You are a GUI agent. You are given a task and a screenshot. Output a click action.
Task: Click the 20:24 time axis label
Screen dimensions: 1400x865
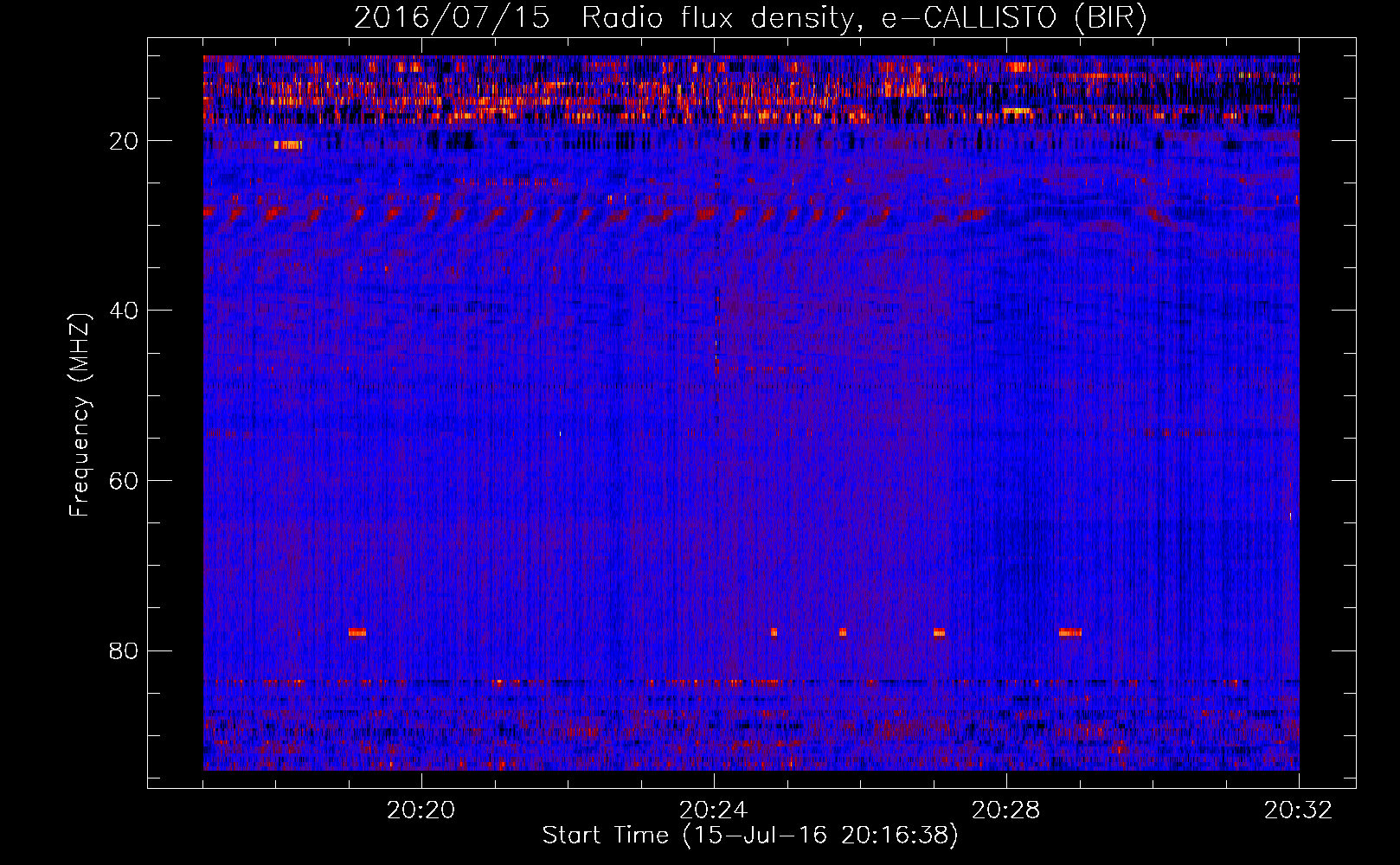(714, 811)
